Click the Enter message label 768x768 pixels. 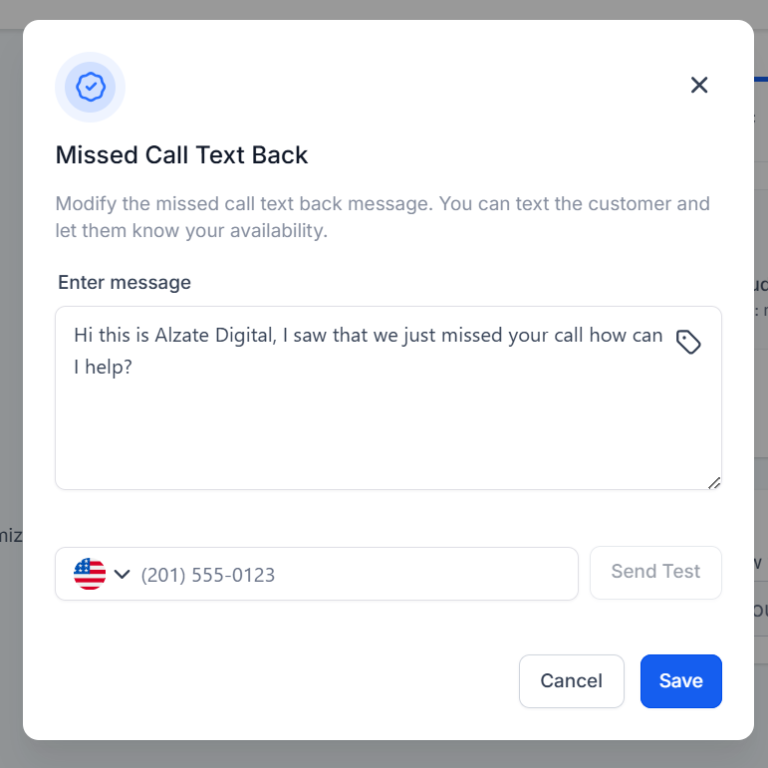pyautogui.click(x=124, y=283)
